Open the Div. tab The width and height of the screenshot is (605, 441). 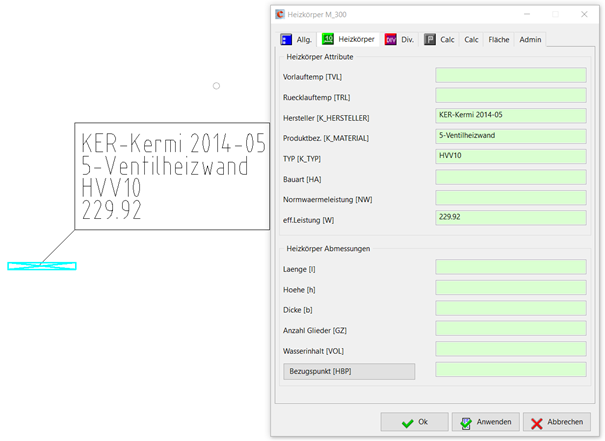pos(400,40)
